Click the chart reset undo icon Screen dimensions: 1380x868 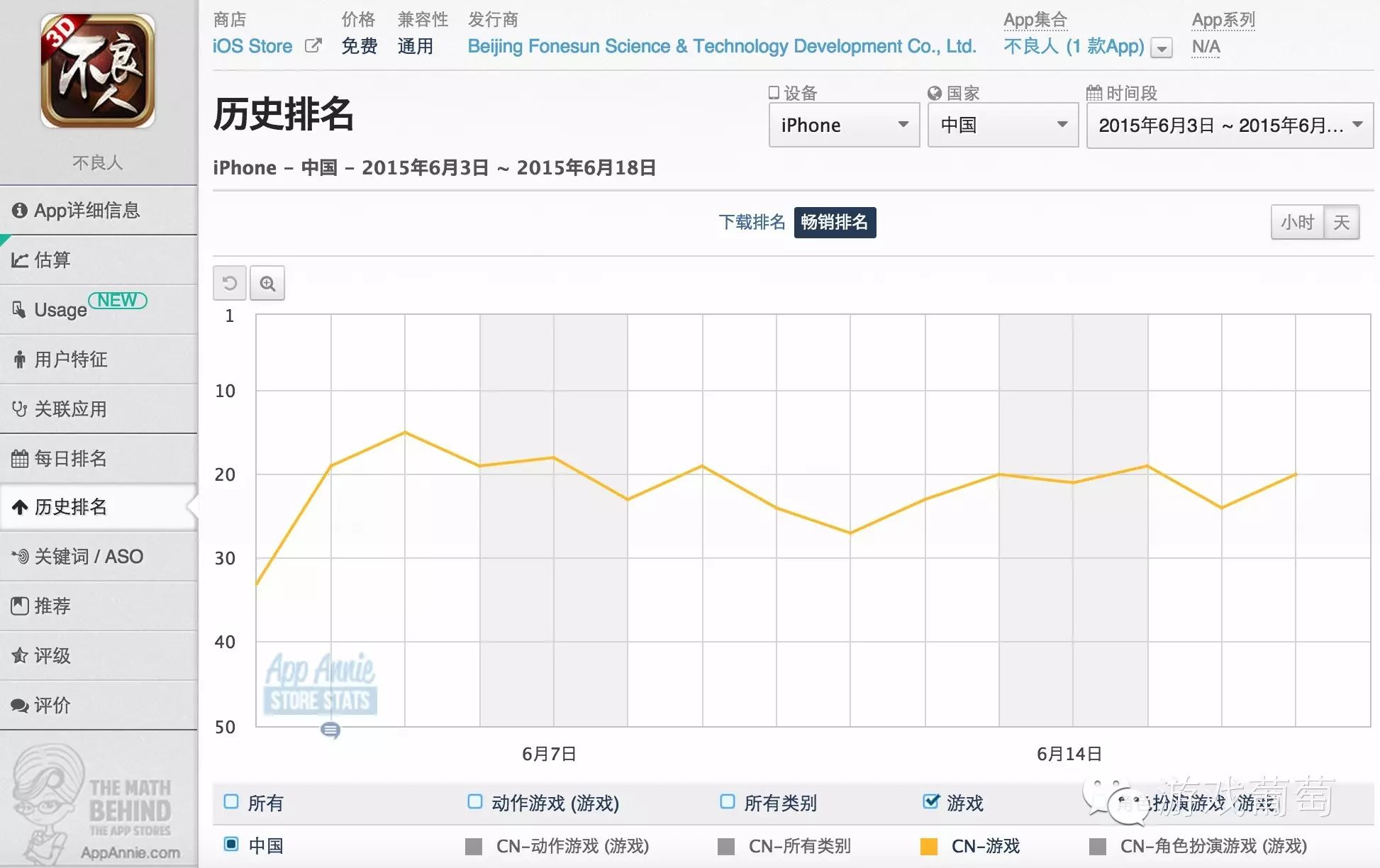[x=230, y=284]
